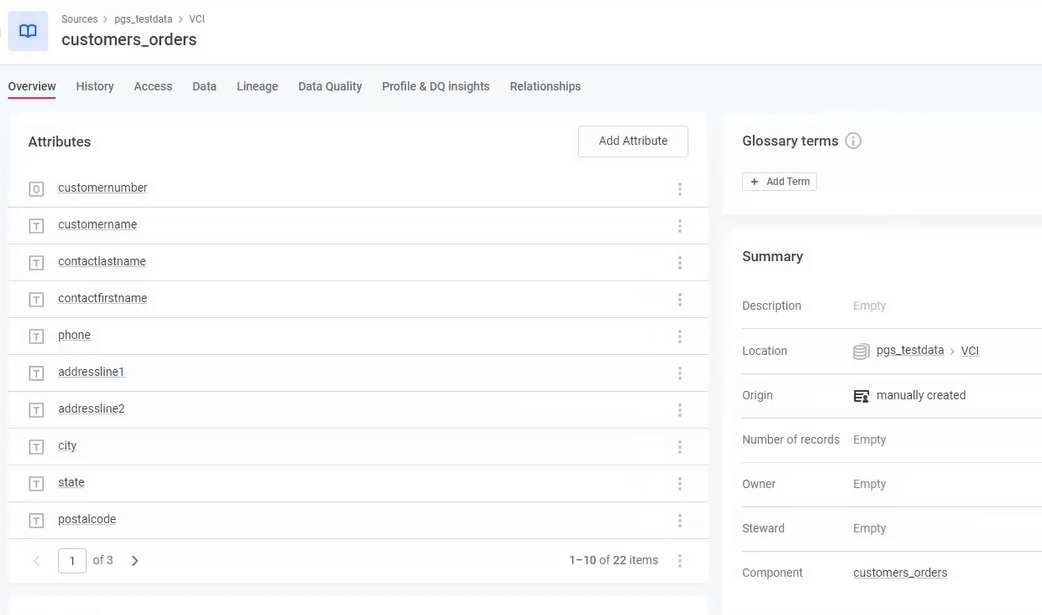Click the catalog book icon beside customers_orders
Image resolution: width=1042 pixels, height=615 pixels.
coord(28,31)
